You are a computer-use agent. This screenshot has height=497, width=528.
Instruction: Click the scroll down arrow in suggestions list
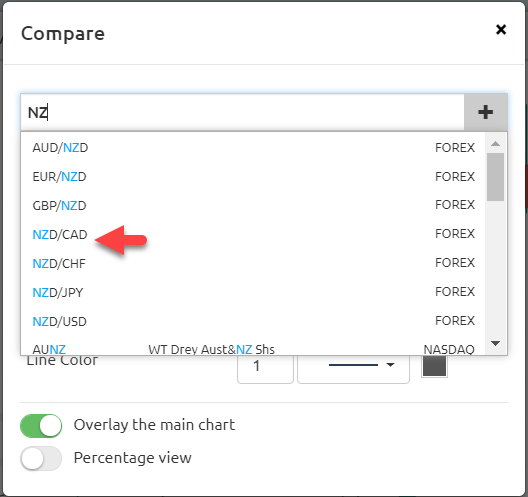point(495,343)
